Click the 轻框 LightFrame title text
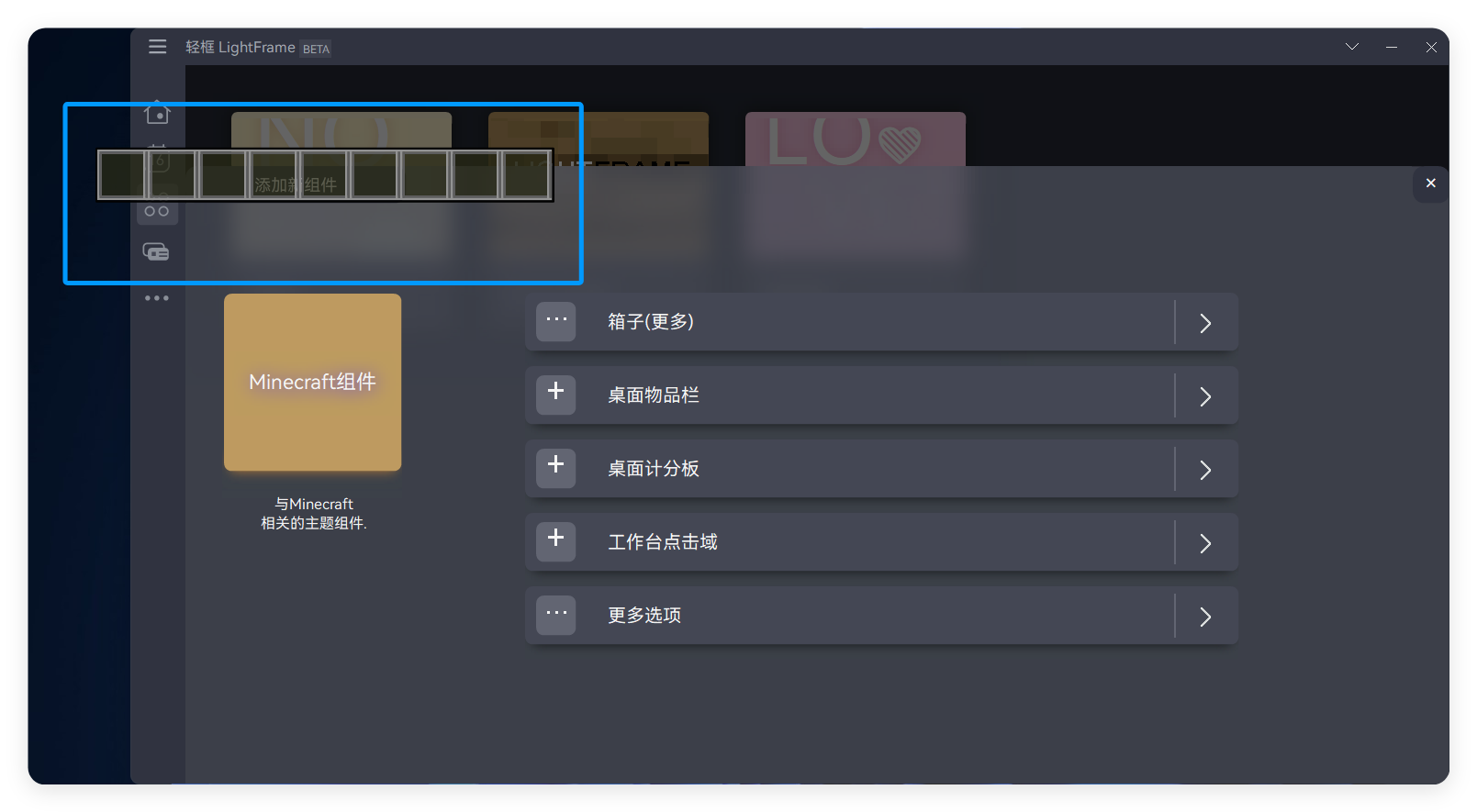This screenshot has height=812, width=1477. pyautogui.click(x=241, y=47)
